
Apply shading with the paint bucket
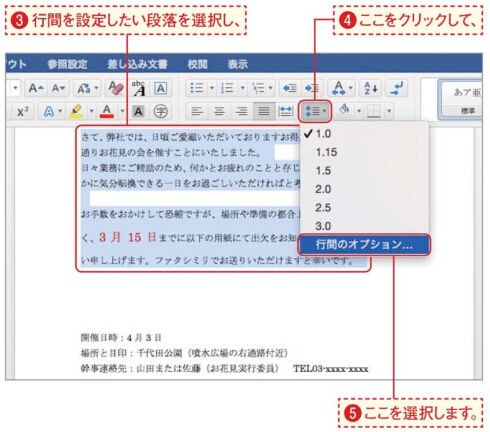345,109
